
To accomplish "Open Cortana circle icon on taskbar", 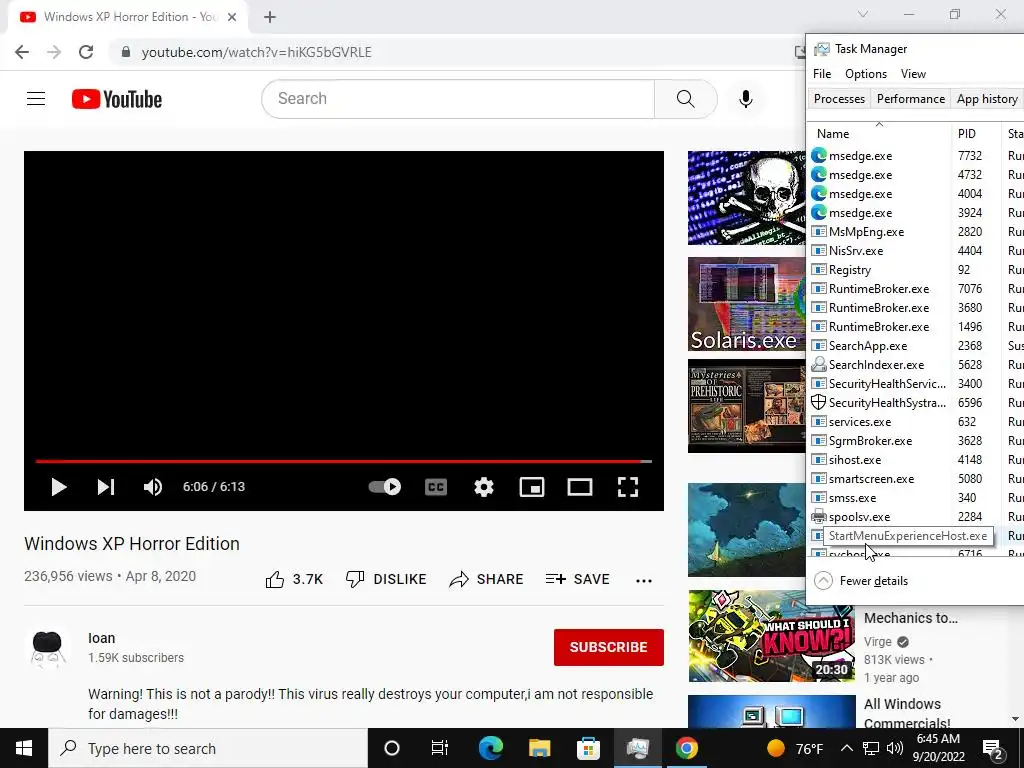I will pyautogui.click(x=392, y=748).
